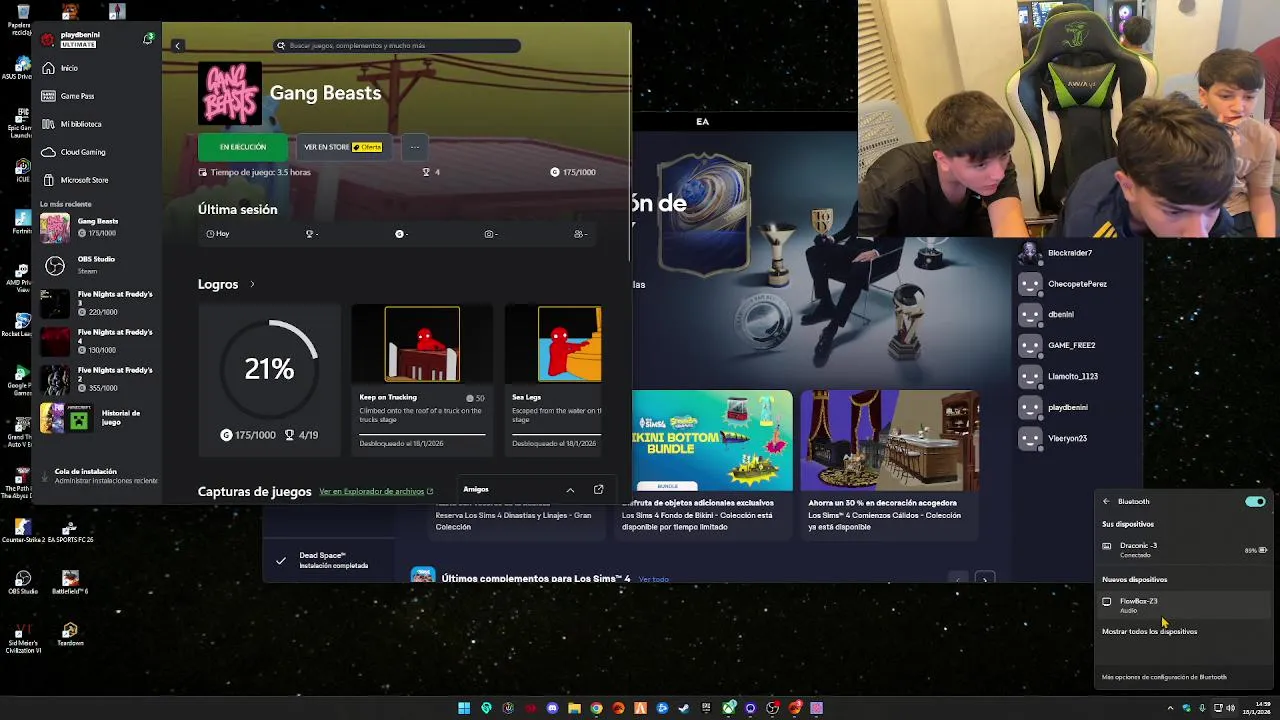This screenshot has height=720, width=1280.
Task: Select Five Nights at Freddy's 4 entry
Action: (x=98, y=341)
